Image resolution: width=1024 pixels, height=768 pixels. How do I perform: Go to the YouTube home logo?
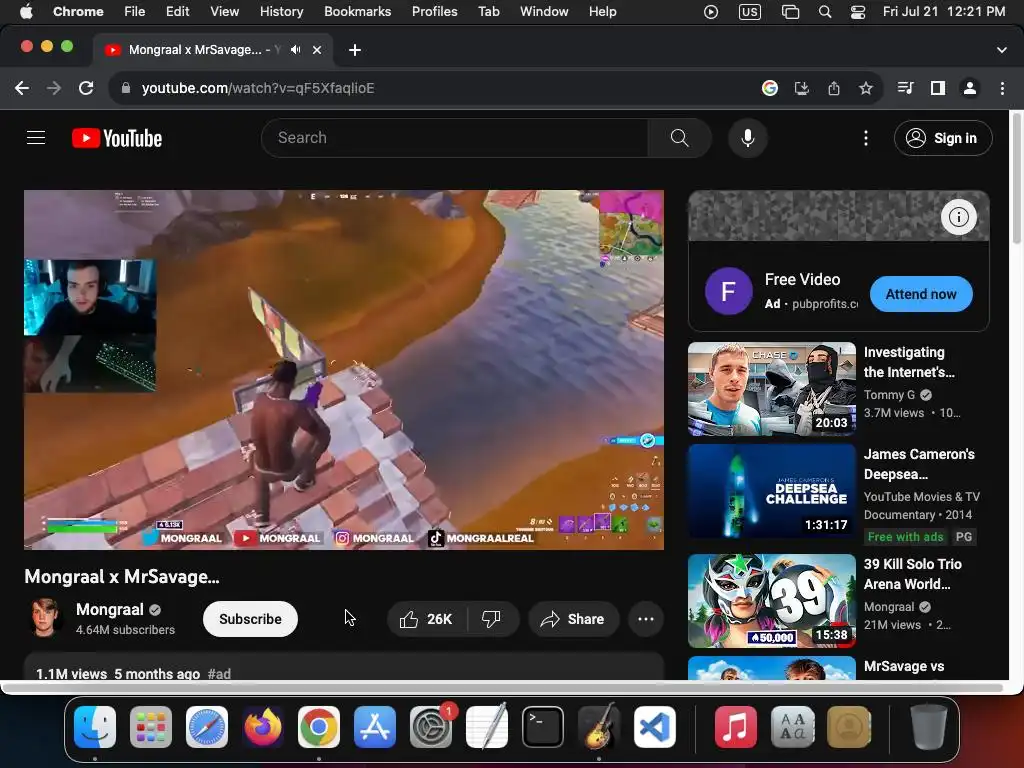point(117,138)
